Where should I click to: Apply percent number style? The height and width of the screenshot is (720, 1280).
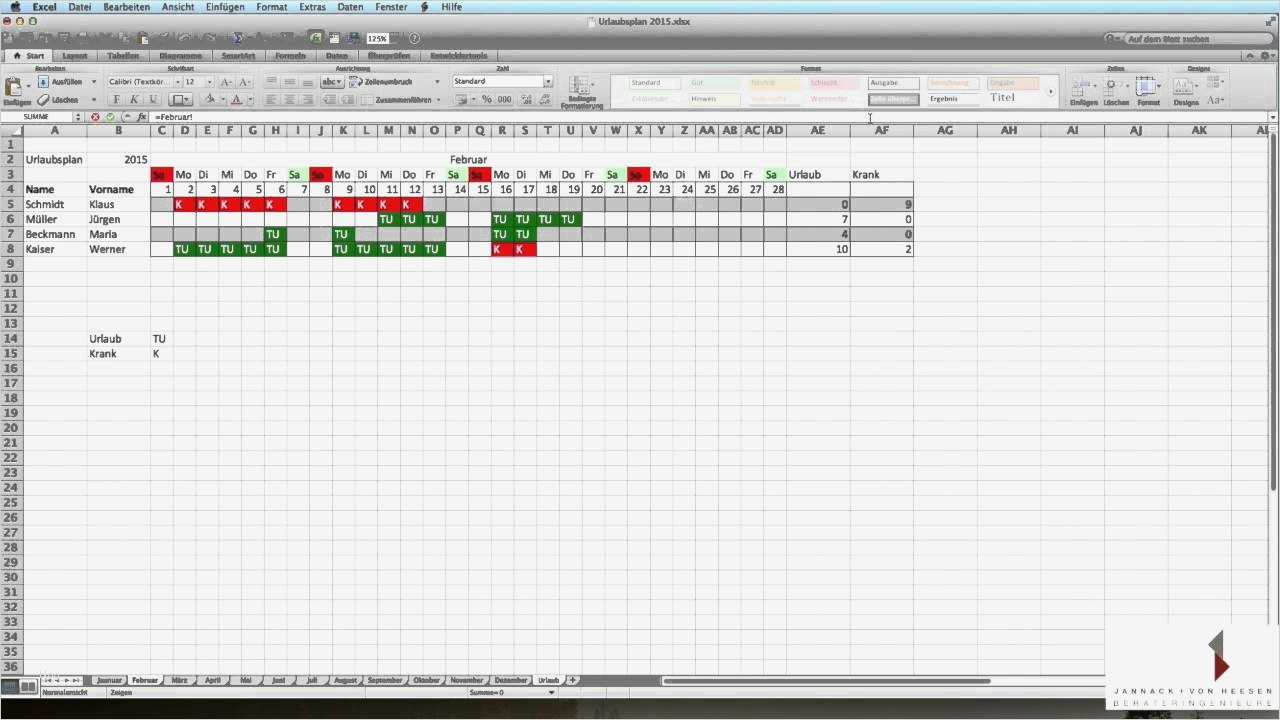(x=487, y=100)
